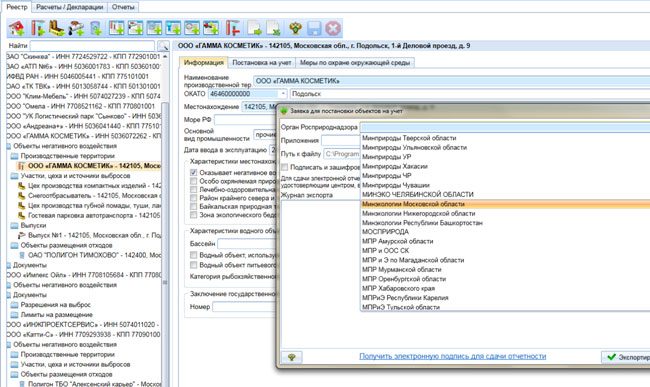
Task: Click the add workshop section icon
Action: click(57, 28)
